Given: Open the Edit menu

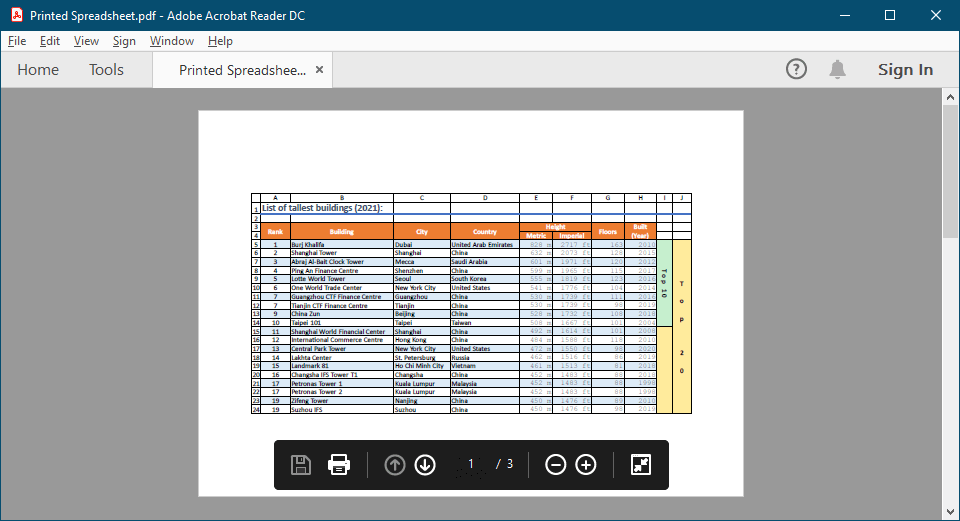Looking at the screenshot, I should pos(50,41).
